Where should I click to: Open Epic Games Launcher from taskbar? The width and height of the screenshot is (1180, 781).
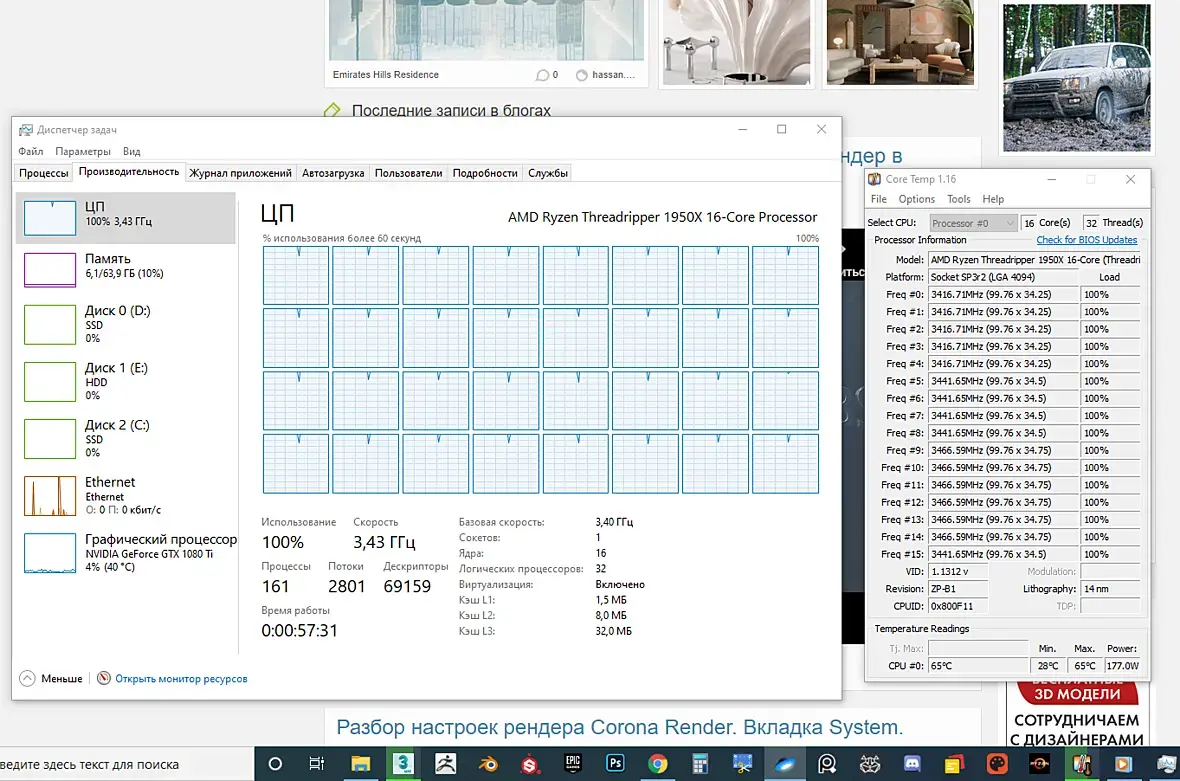pos(573,764)
